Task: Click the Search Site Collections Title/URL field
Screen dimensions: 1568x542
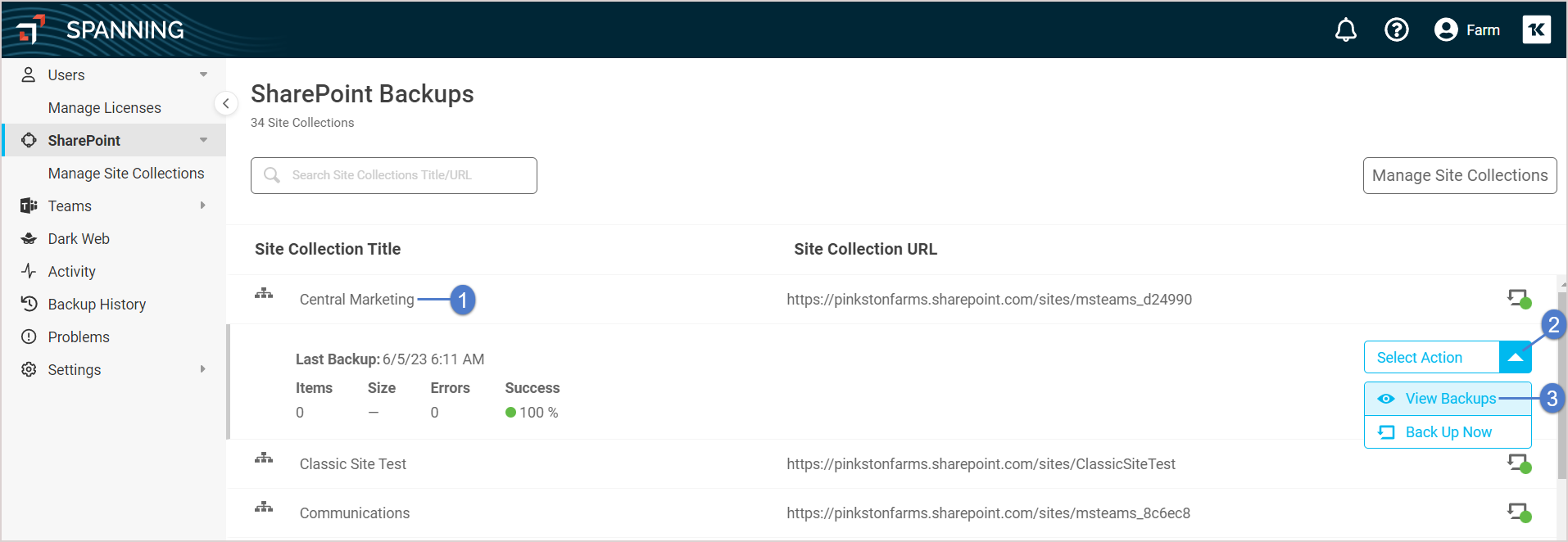Action: (x=394, y=175)
